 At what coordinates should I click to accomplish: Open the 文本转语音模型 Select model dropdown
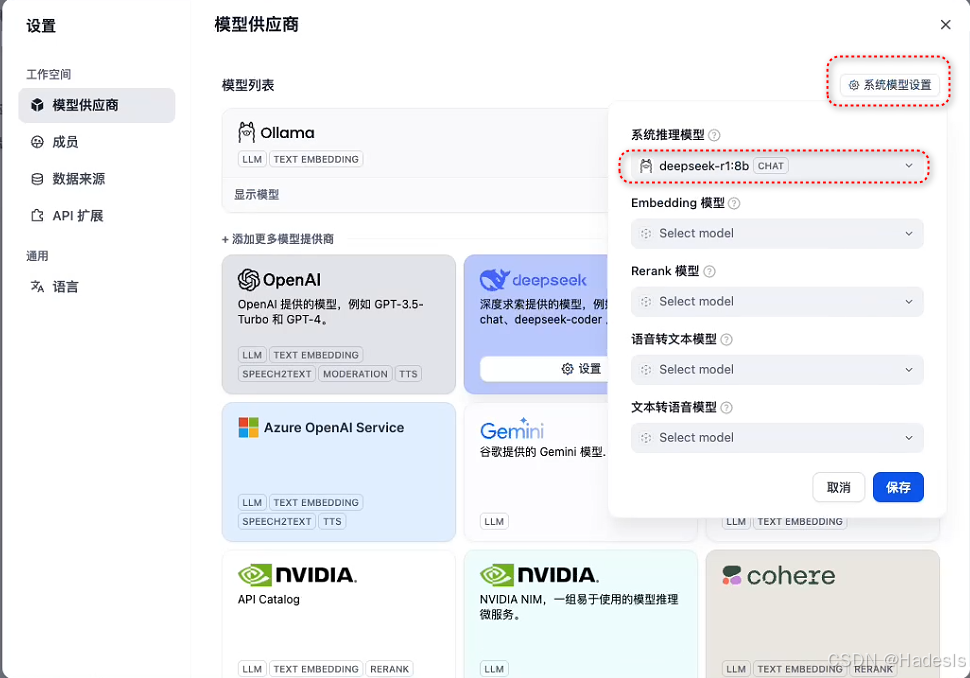click(x=777, y=438)
